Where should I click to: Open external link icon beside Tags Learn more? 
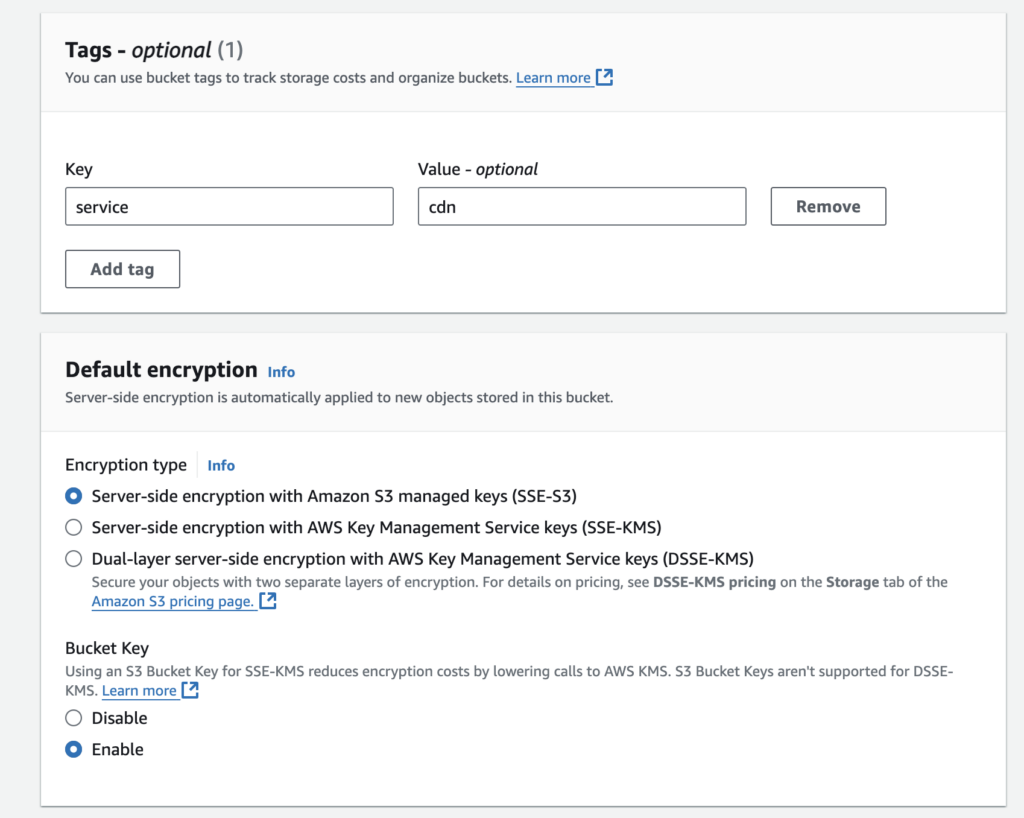click(x=604, y=77)
